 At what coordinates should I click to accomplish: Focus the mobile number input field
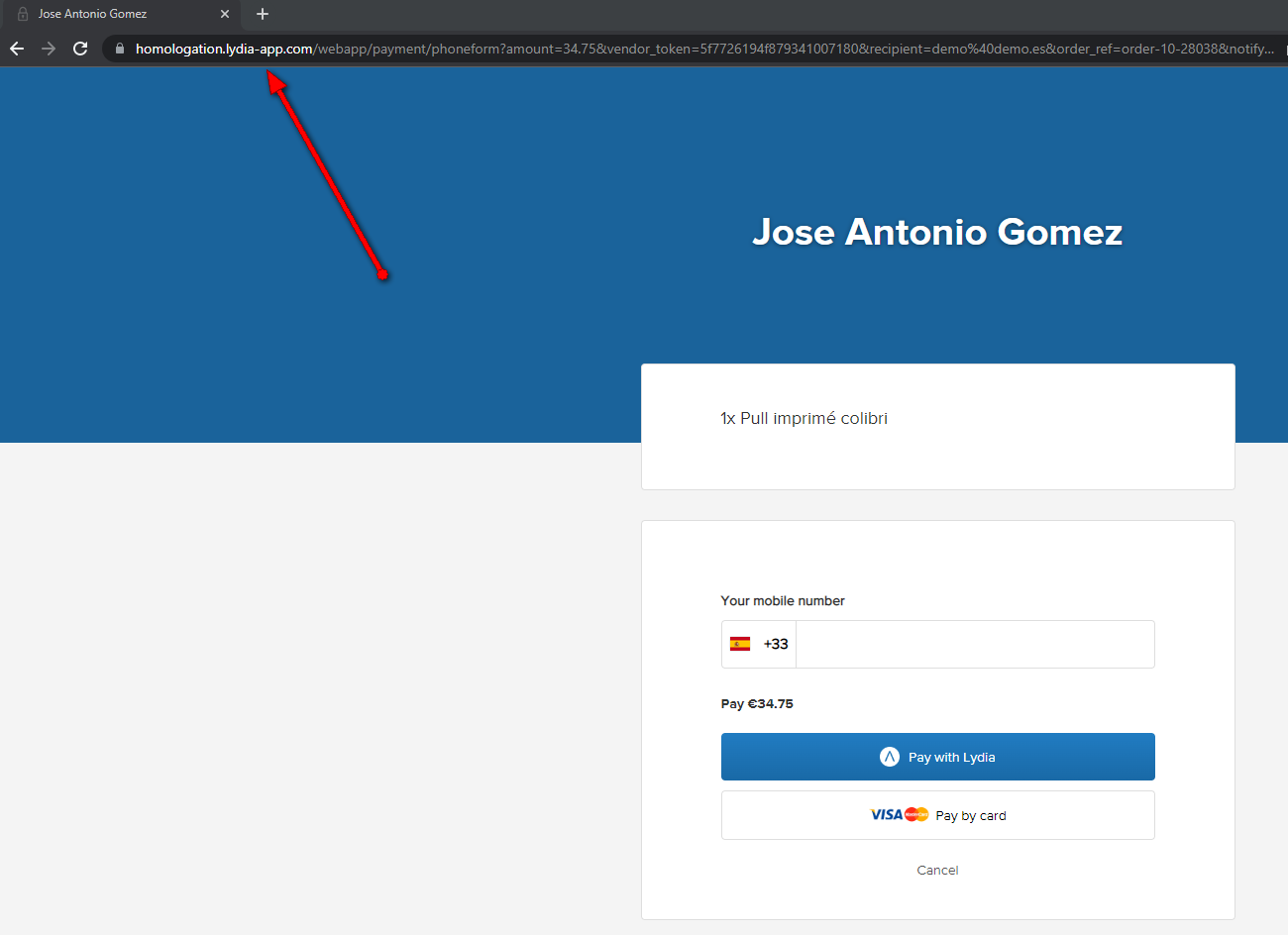[975, 644]
